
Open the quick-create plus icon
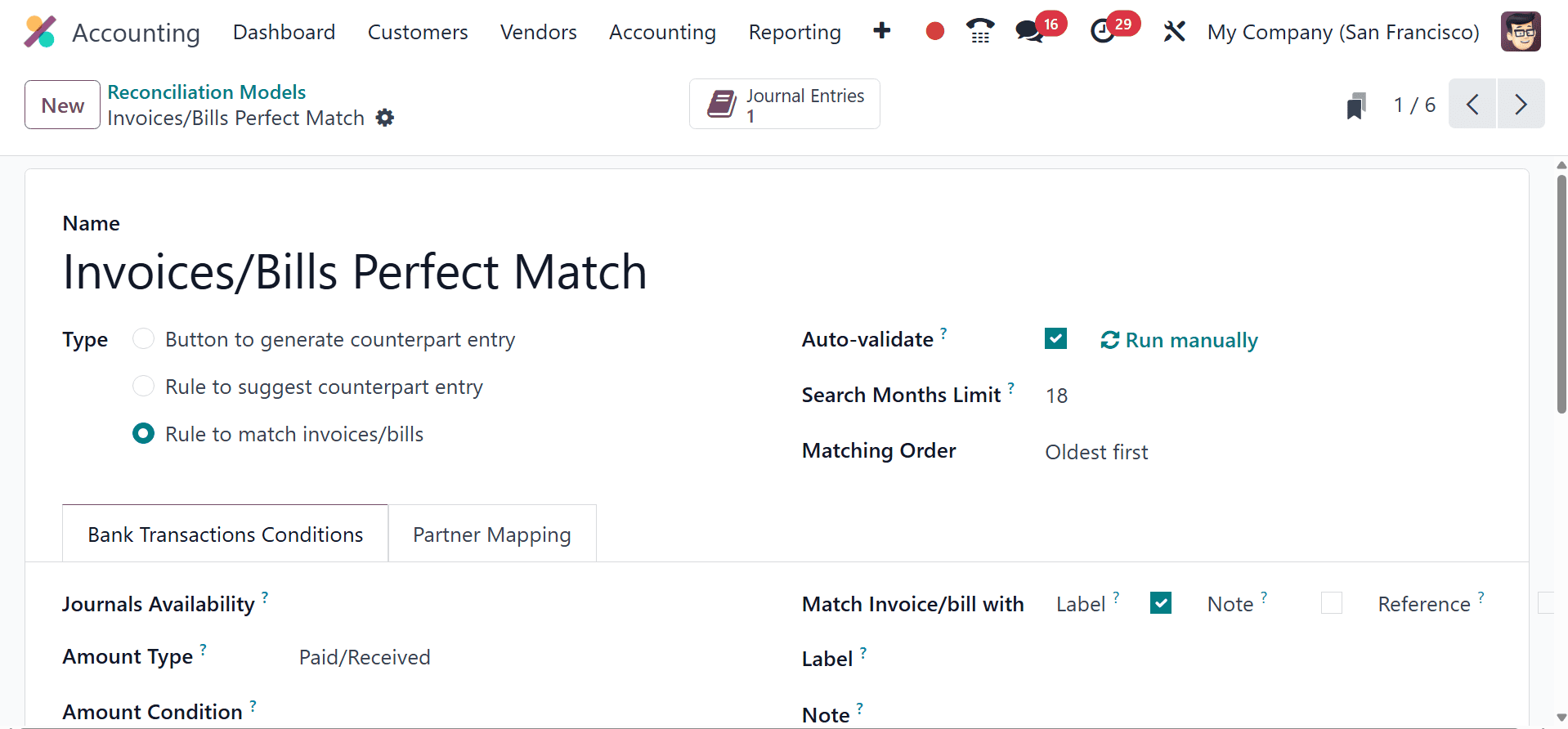click(881, 31)
